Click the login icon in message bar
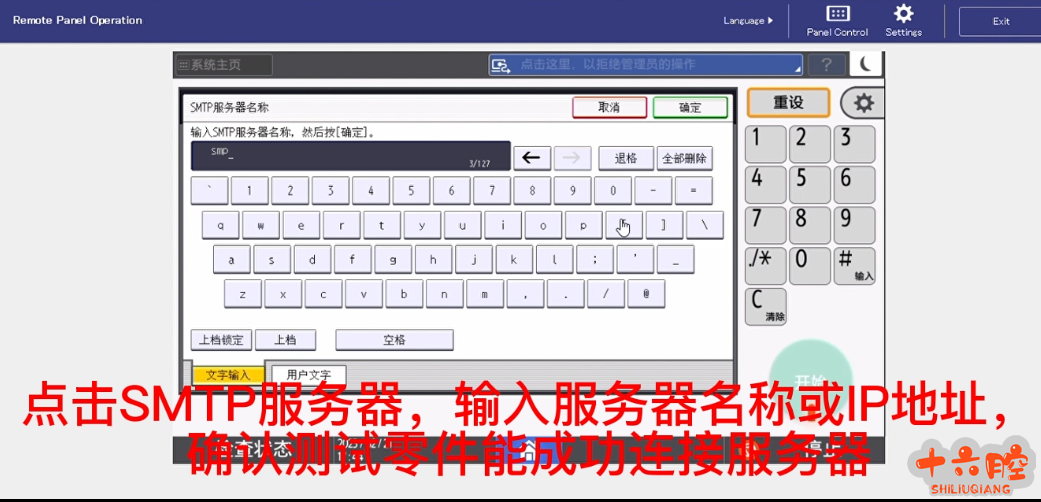Image resolution: width=1041 pixels, height=502 pixels. coord(501,65)
